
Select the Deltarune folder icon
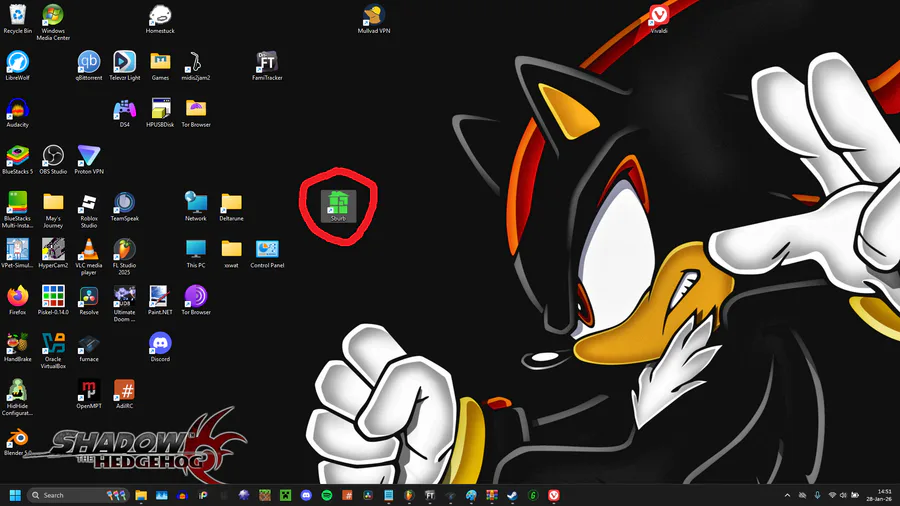[231, 207]
